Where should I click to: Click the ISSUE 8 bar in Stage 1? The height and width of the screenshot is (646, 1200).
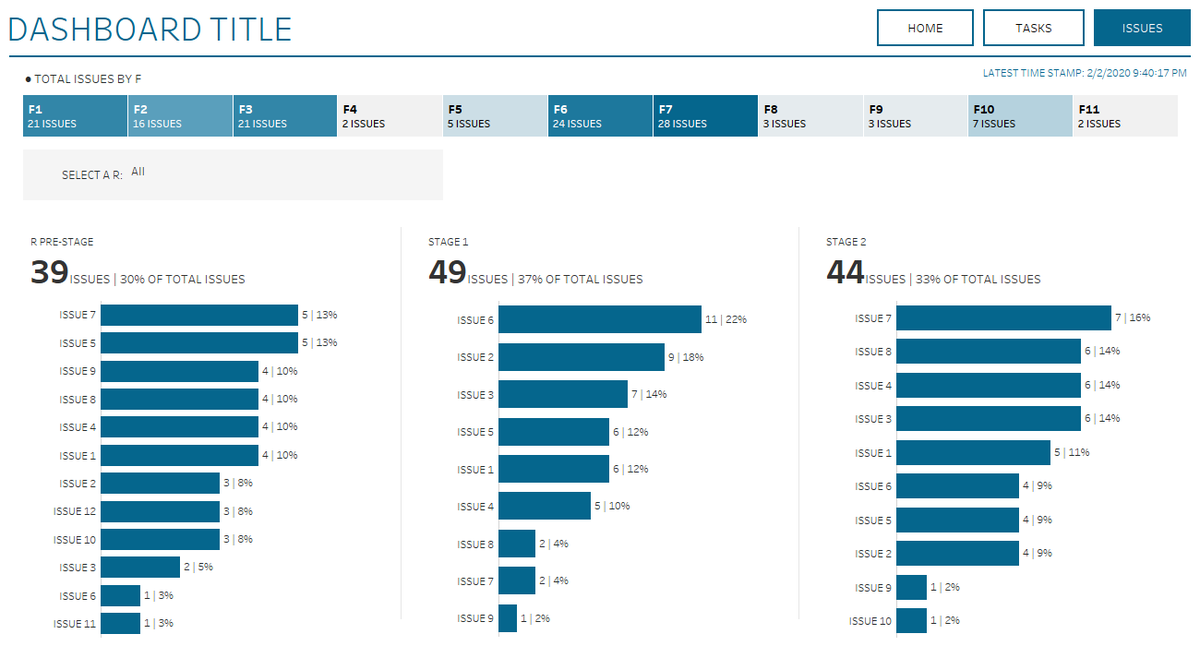coord(517,544)
